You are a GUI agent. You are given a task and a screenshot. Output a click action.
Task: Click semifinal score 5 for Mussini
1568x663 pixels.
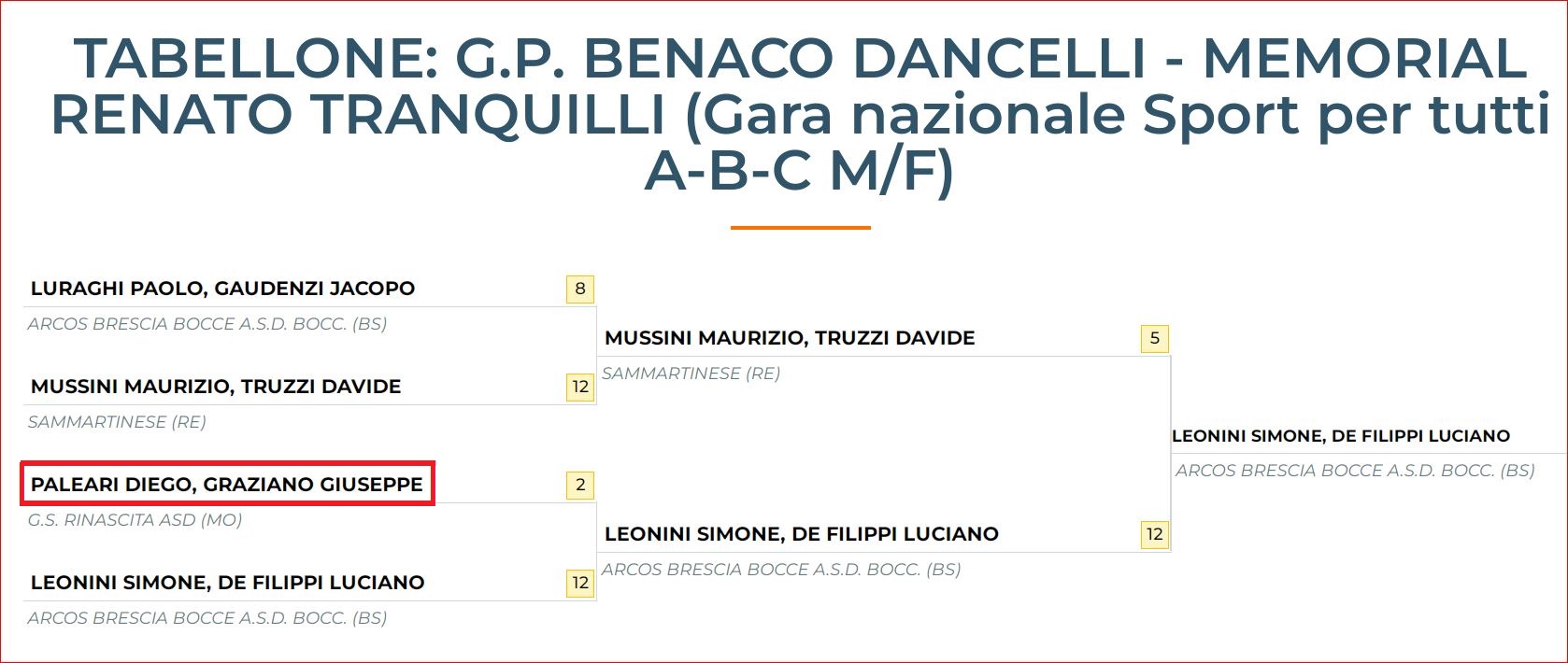tap(1155, 338)
